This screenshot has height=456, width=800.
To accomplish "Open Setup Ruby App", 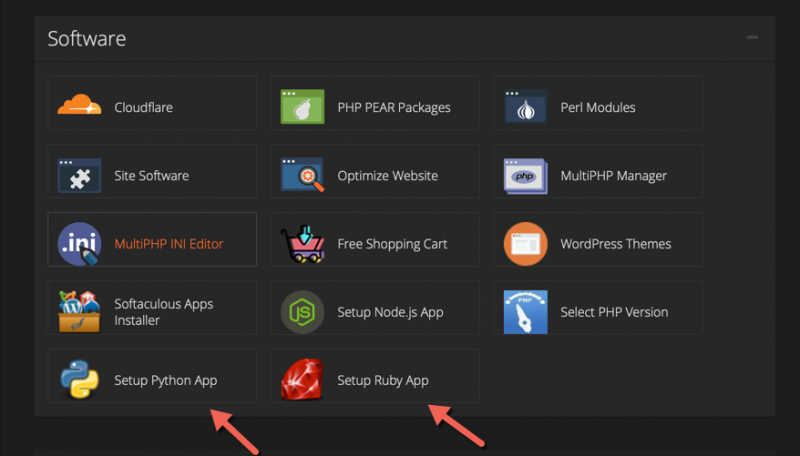I will pos(383,381).
